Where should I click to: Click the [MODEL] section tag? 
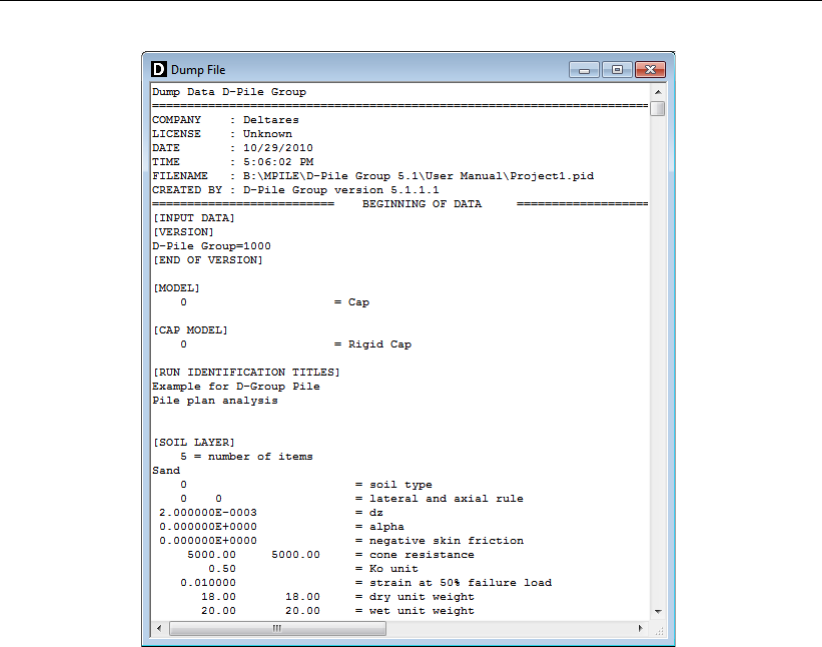[177, 288]
